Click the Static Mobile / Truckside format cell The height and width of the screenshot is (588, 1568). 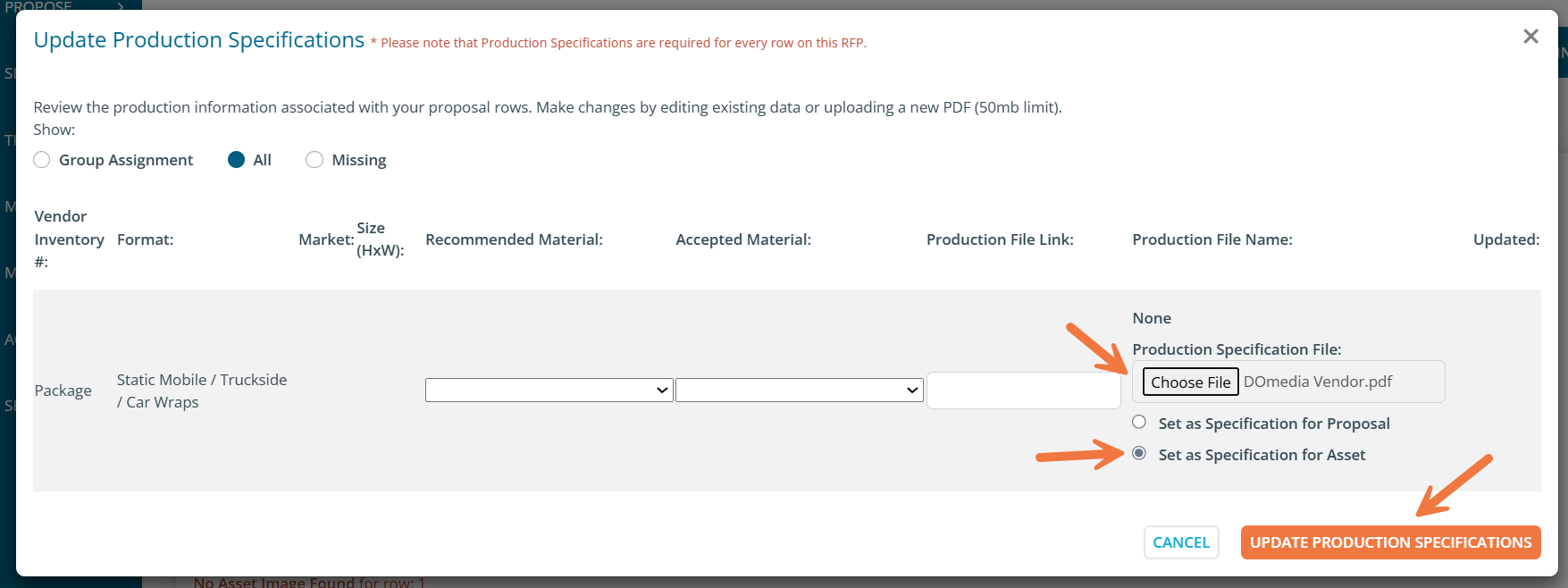click(202, 391)
